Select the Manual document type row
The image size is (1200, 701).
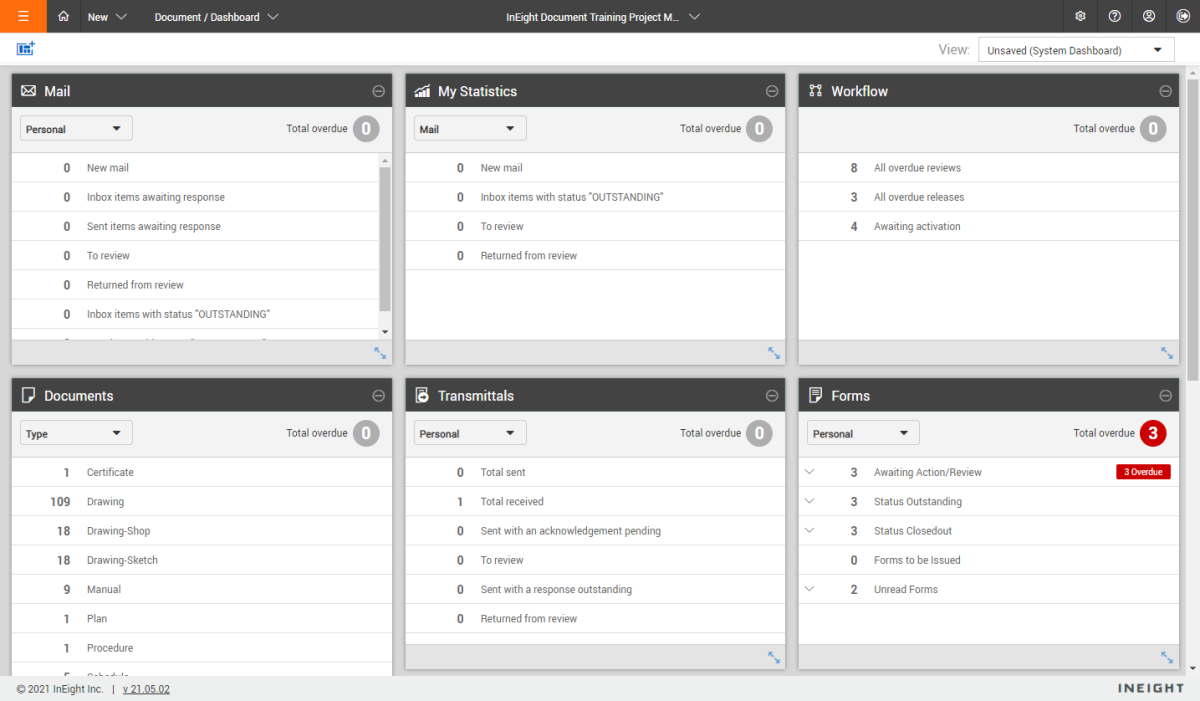pos(202,589)
